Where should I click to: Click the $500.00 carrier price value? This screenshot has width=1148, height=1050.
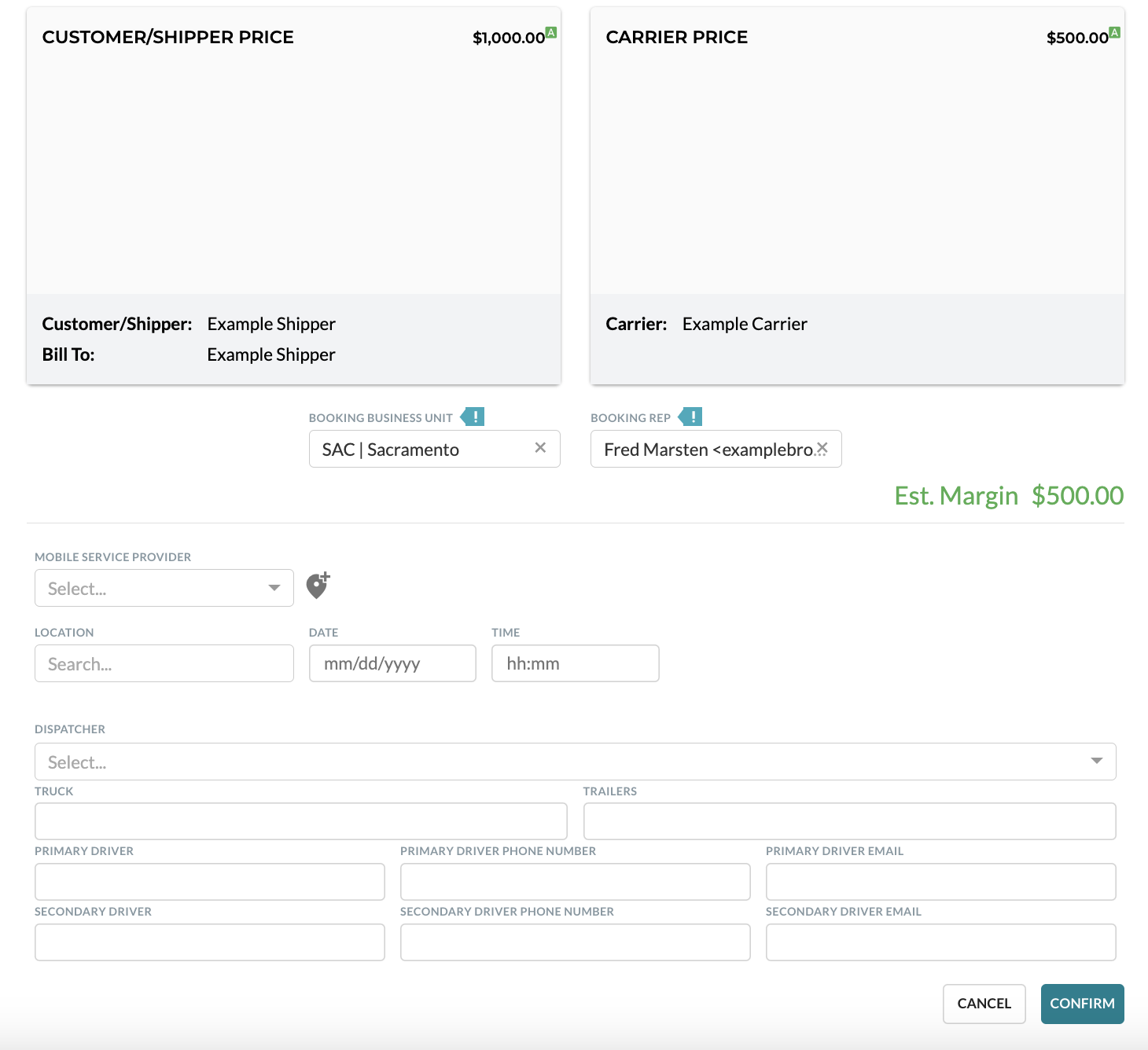pos(1077,38)
